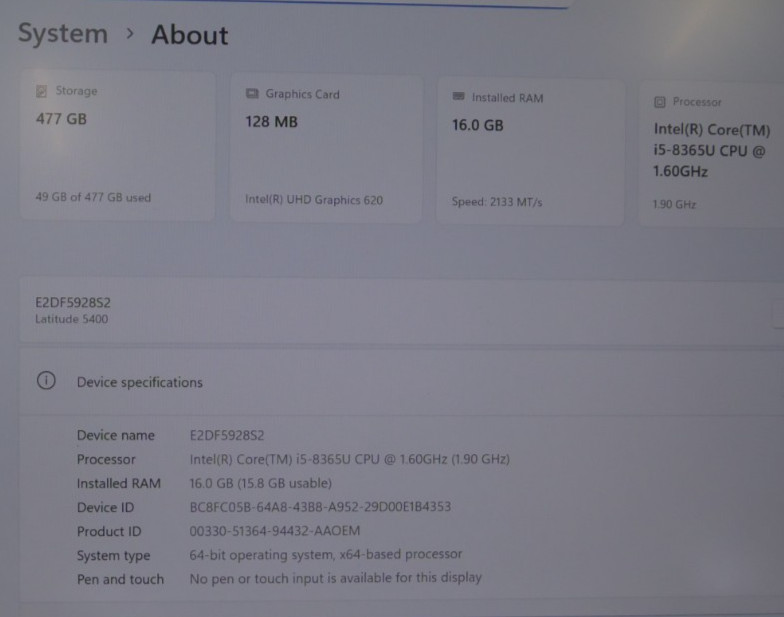The width and height of the screenshot is (784, 617).
Task: Select the E2DF5928S2 device header name
Action: click(73, 302)
